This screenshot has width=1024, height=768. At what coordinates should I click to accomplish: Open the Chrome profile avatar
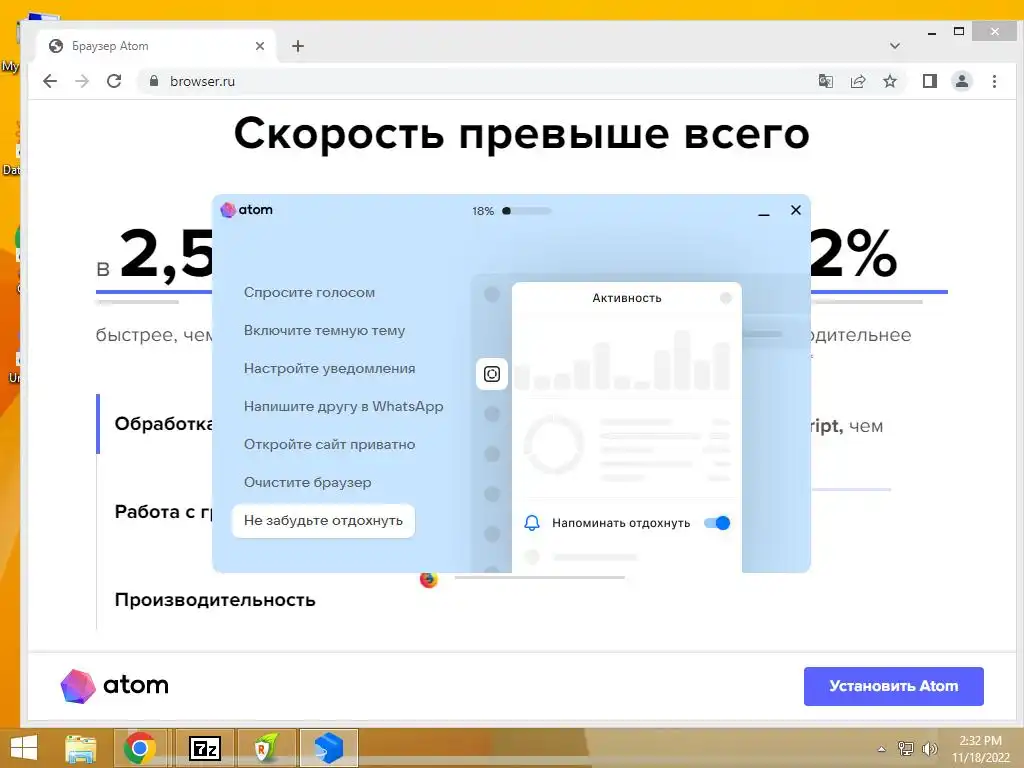coord(962,81)
